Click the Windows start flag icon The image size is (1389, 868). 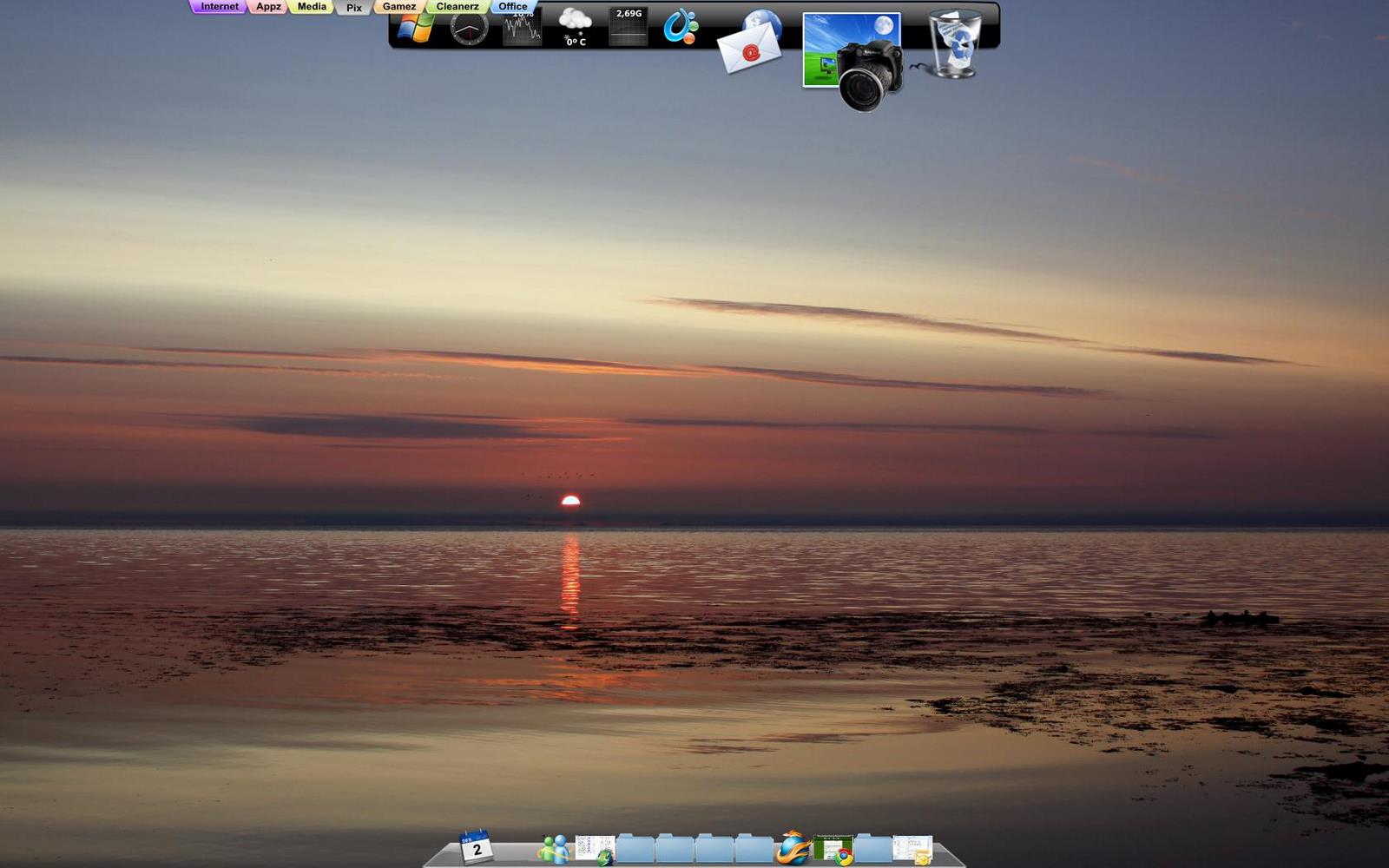click(x=416, y=28)
